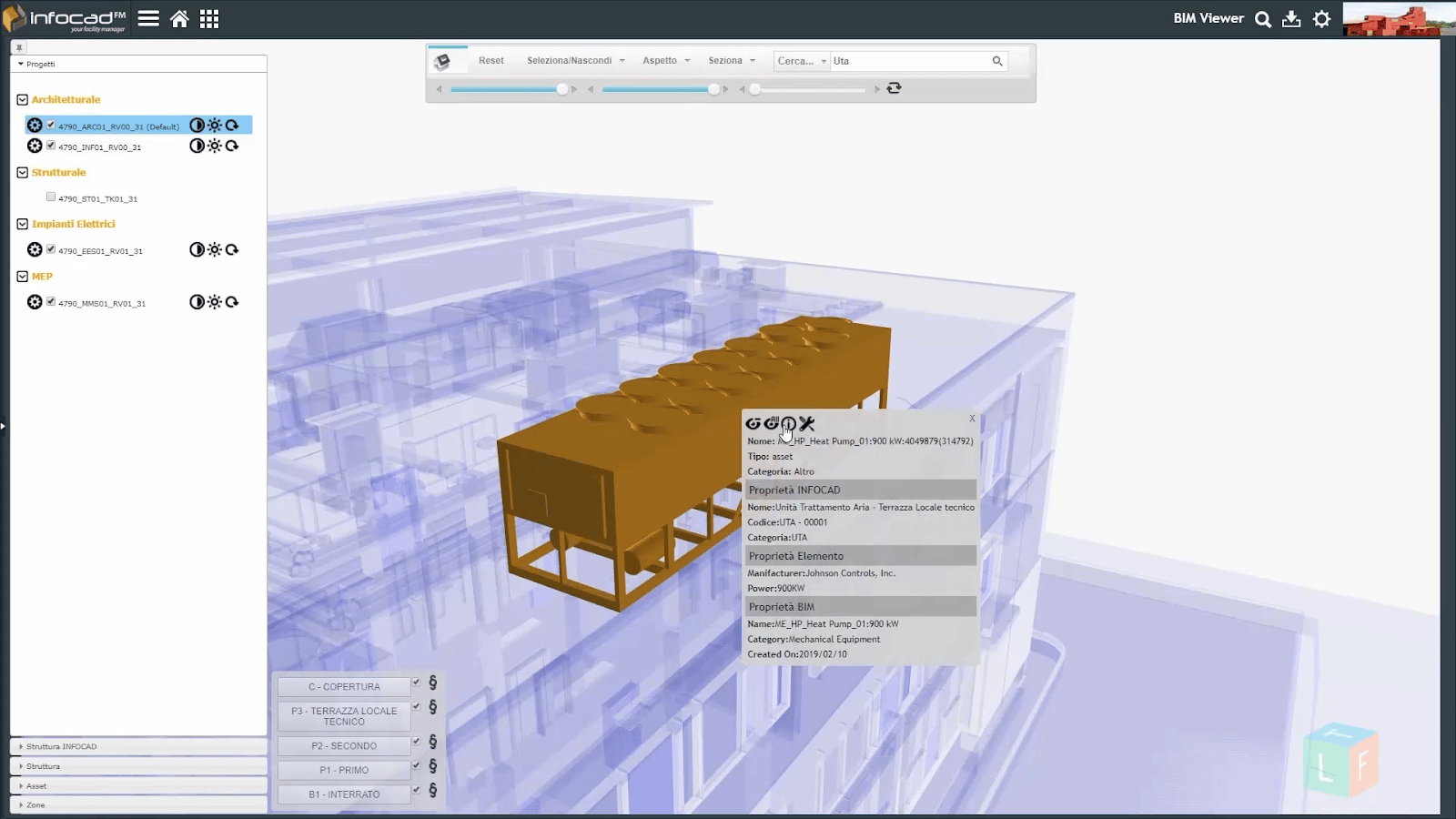Select the C - COPERTURA floor button

pos(344,687)
